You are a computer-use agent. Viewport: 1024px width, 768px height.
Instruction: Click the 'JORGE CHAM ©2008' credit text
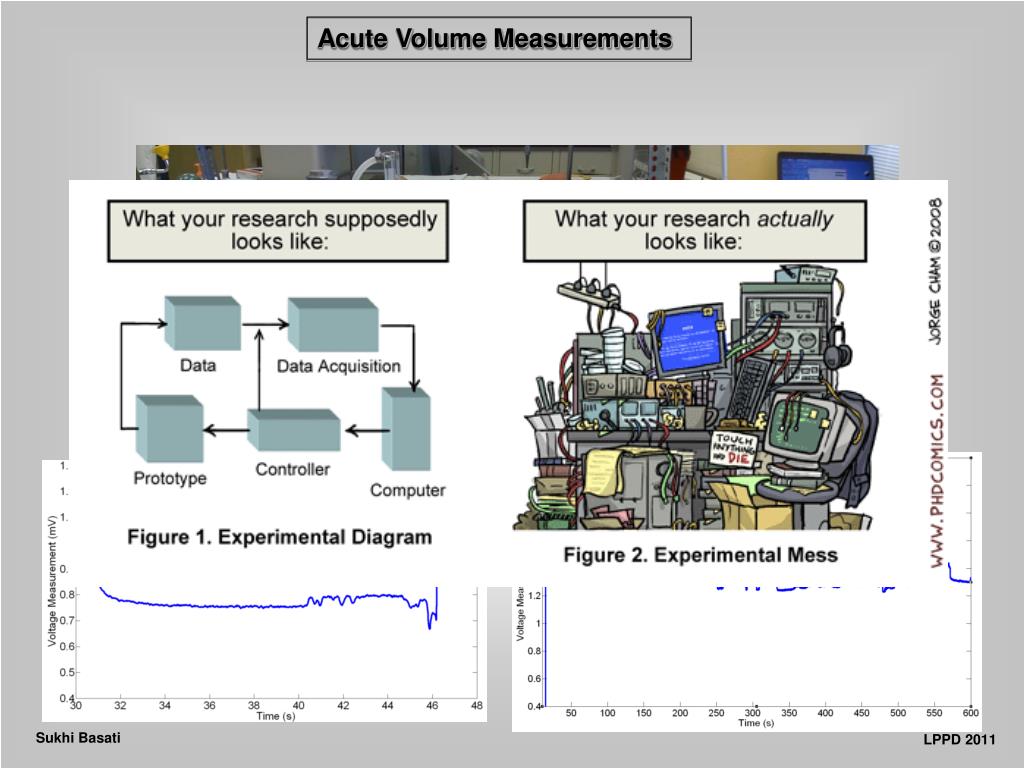pos(935,272)
